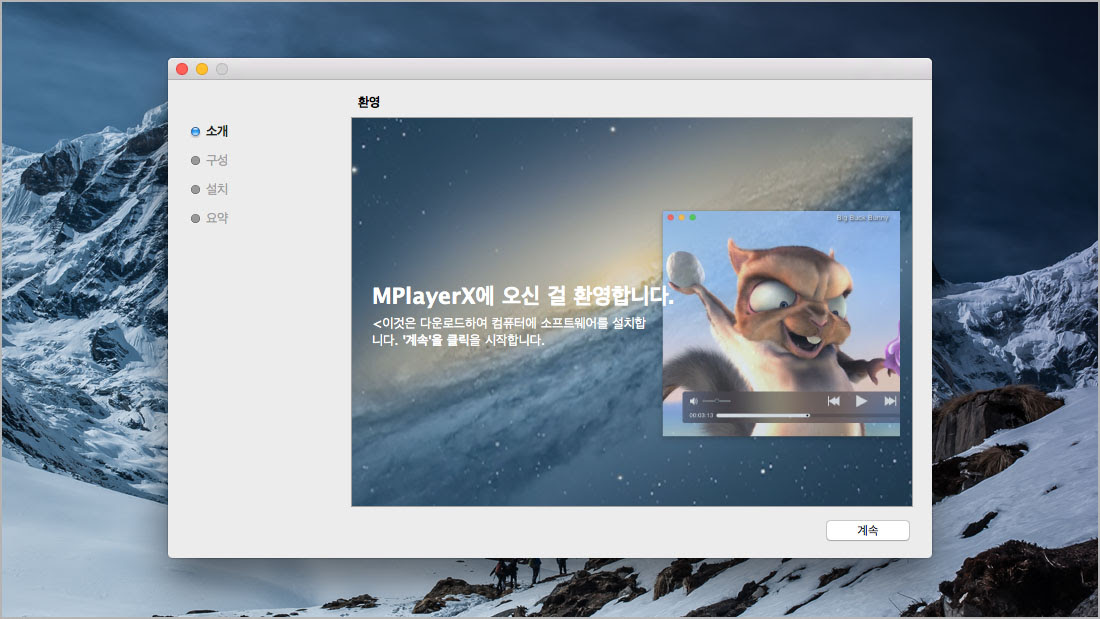Click the 00:03:13 elapsed time text

(x=701, y=415)
